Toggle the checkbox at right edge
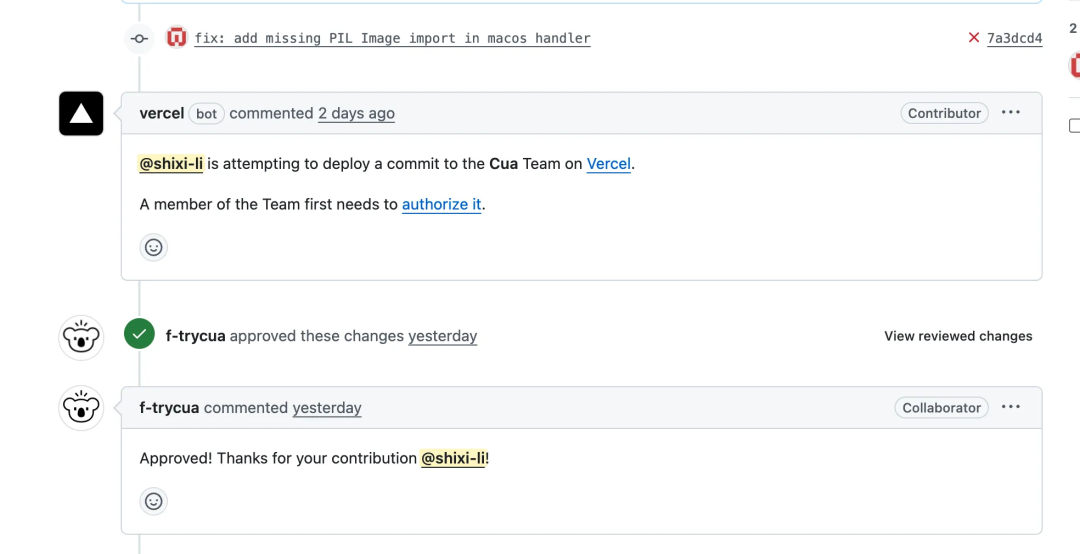The height and width of the screenshot is (554, 1080). 1075,126
